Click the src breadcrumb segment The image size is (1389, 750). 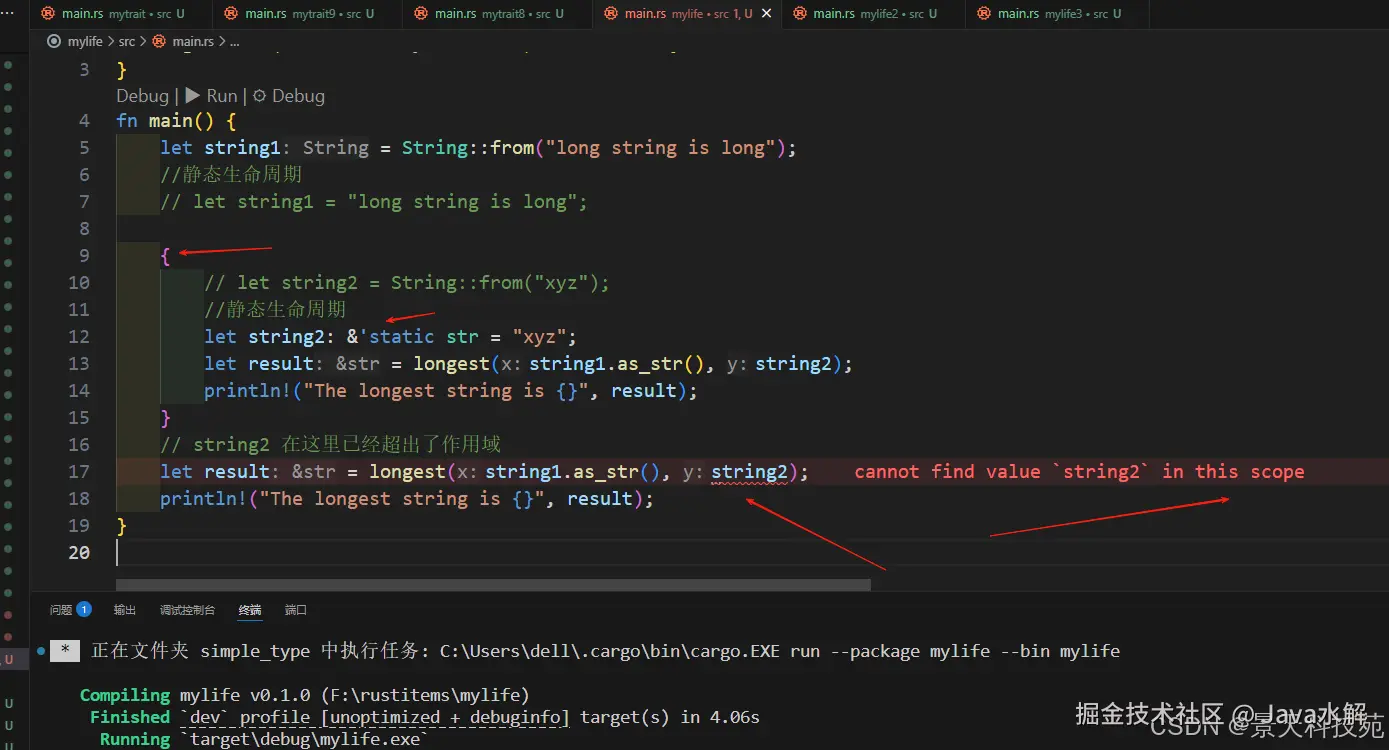coord(127,41)
